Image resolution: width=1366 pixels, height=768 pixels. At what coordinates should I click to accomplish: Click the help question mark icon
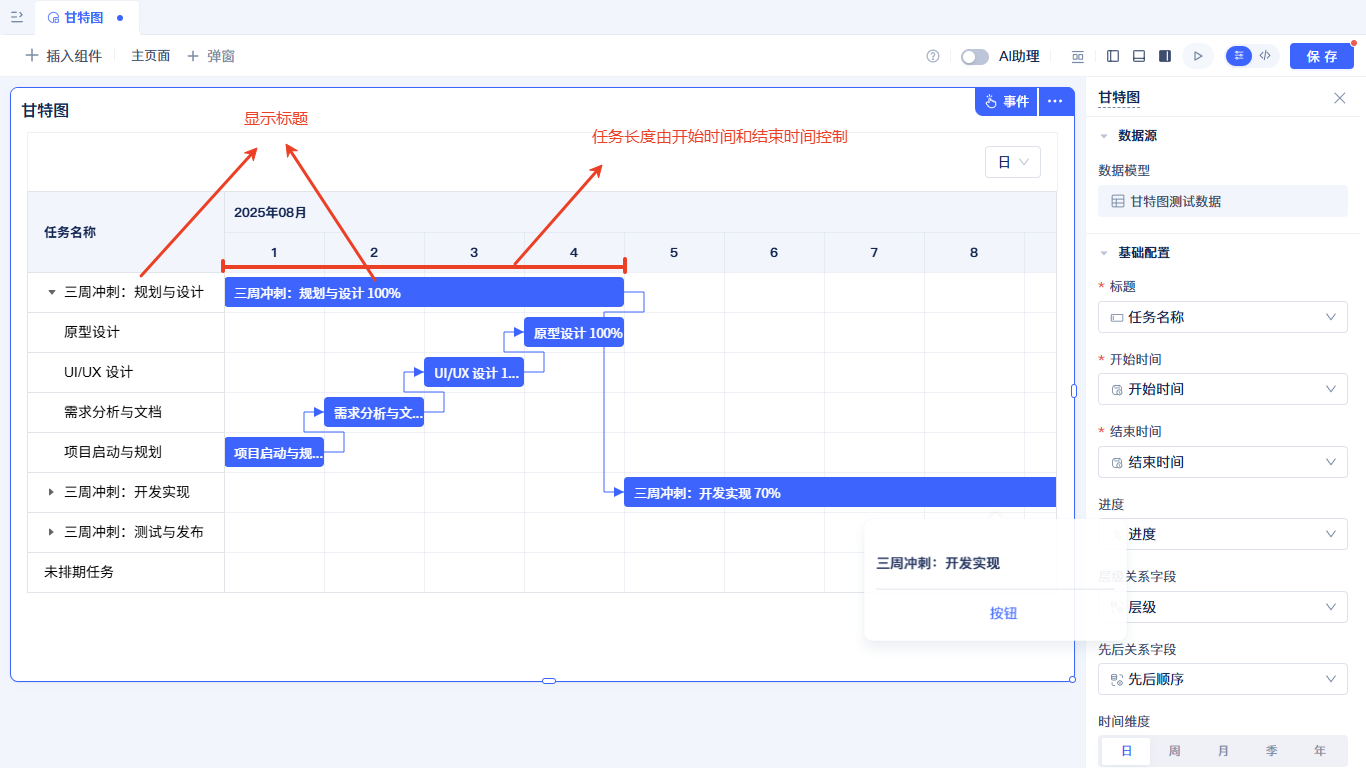pyautogui.click(x=933, y=56)
